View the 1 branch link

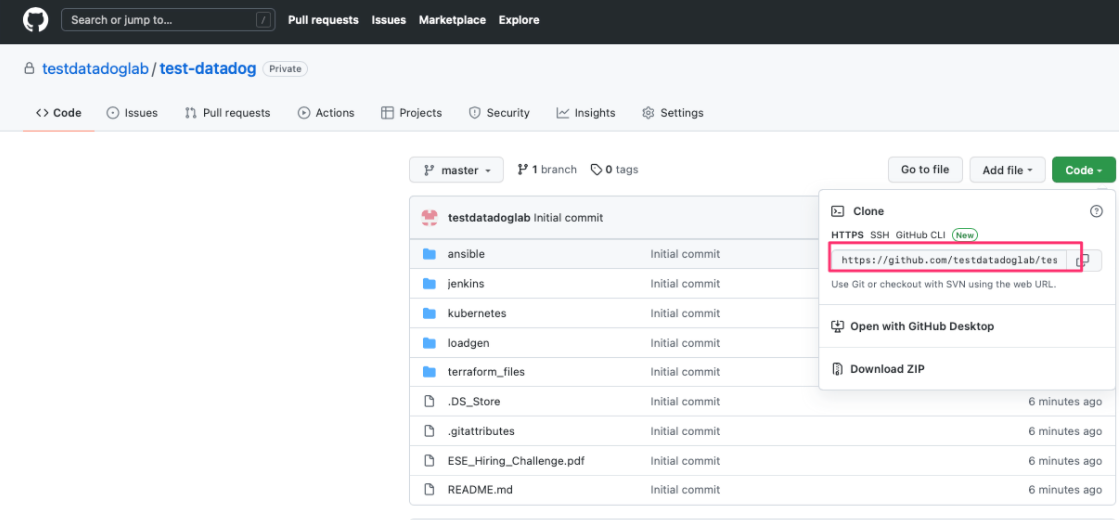(x=547, y=170)
